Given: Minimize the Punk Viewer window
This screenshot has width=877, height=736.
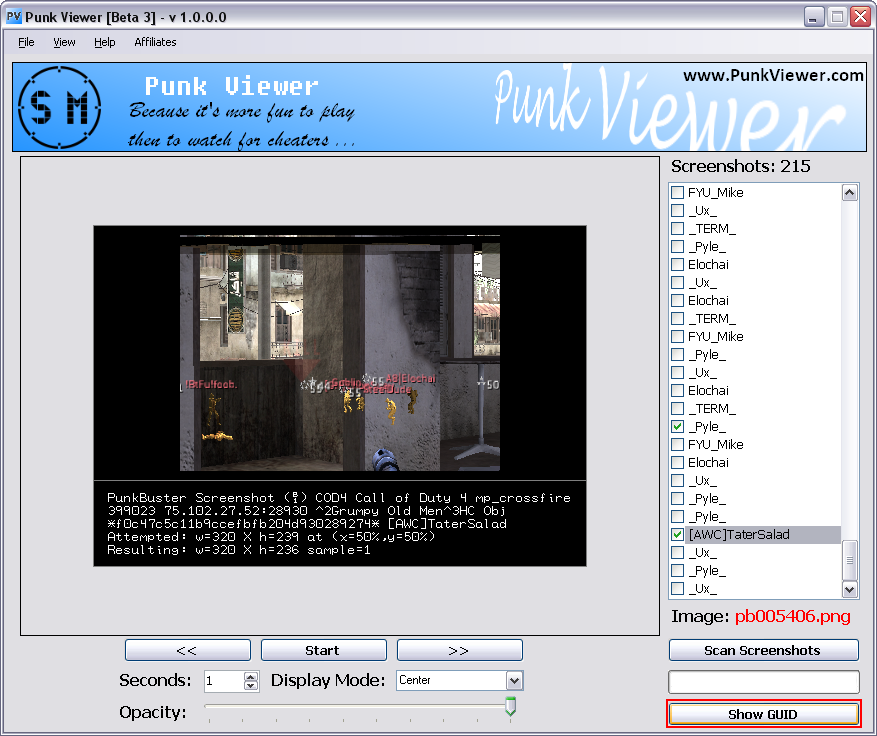Looking at the screenshot, I should click(814, 17).
